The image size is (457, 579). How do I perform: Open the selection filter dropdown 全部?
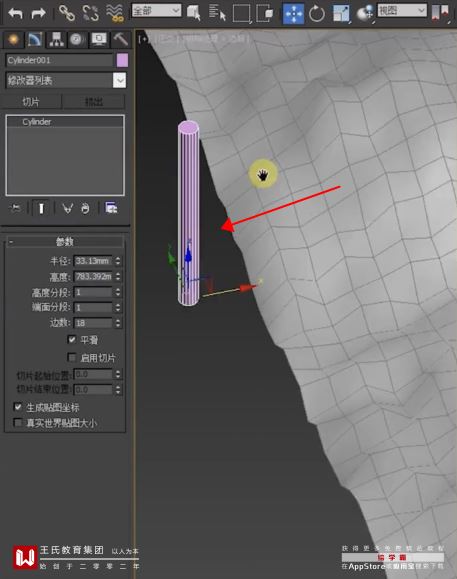tap(157, 11)
